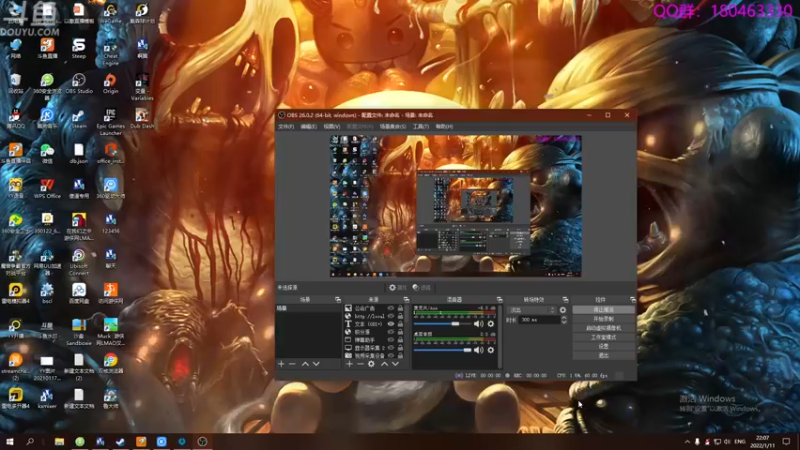Image resolution: width=800 pixels, height=450 pixels.
Task: Move selected scene up with arrow
Action: (305, 364)
